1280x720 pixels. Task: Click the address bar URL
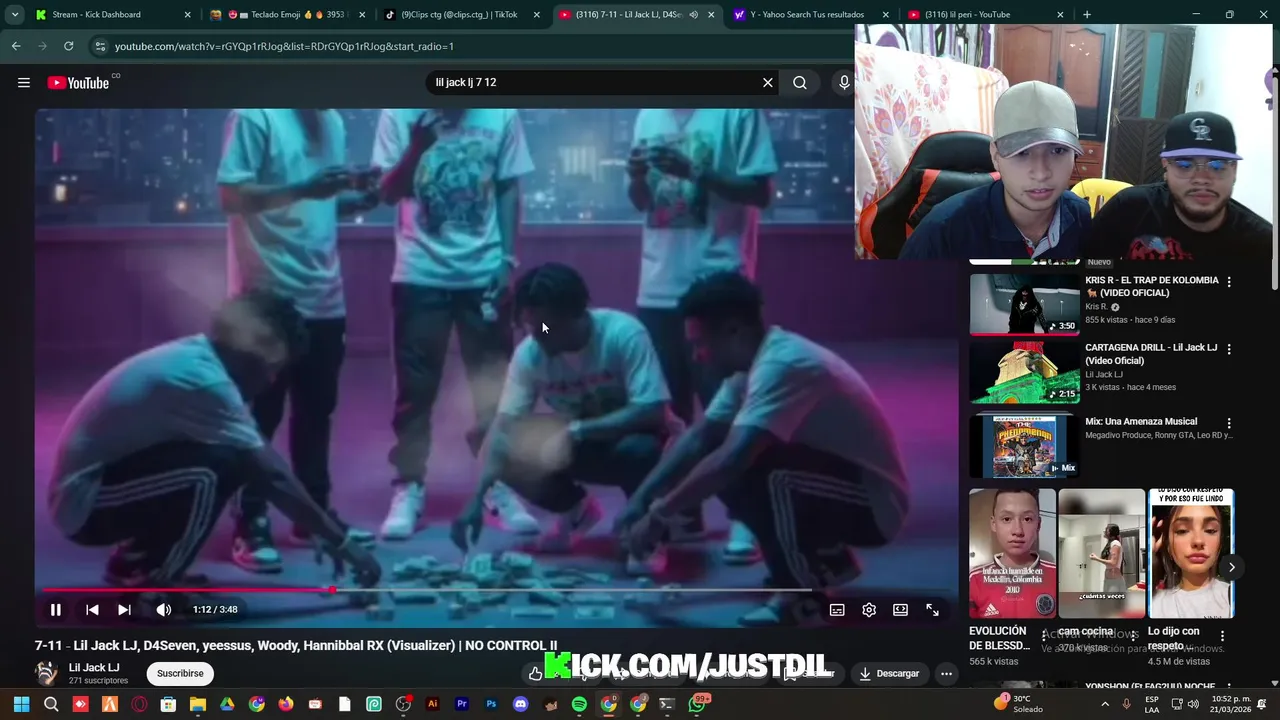[284, 46]
